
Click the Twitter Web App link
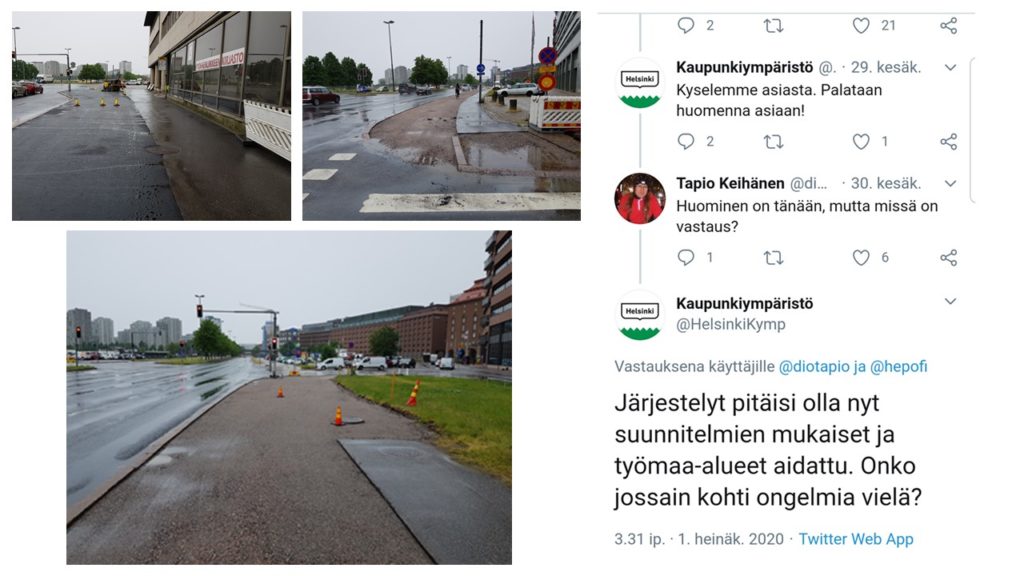click(x=856, y=539)
